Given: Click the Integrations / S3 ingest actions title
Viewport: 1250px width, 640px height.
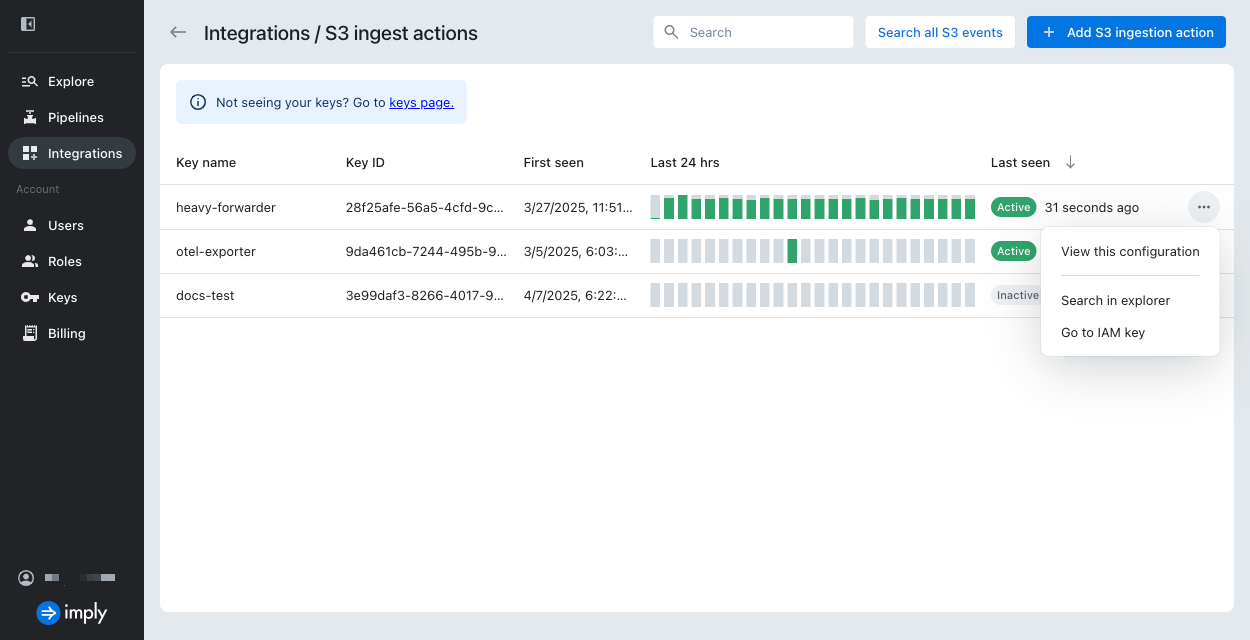Looking at the screenshot, I should coord(341,33).
